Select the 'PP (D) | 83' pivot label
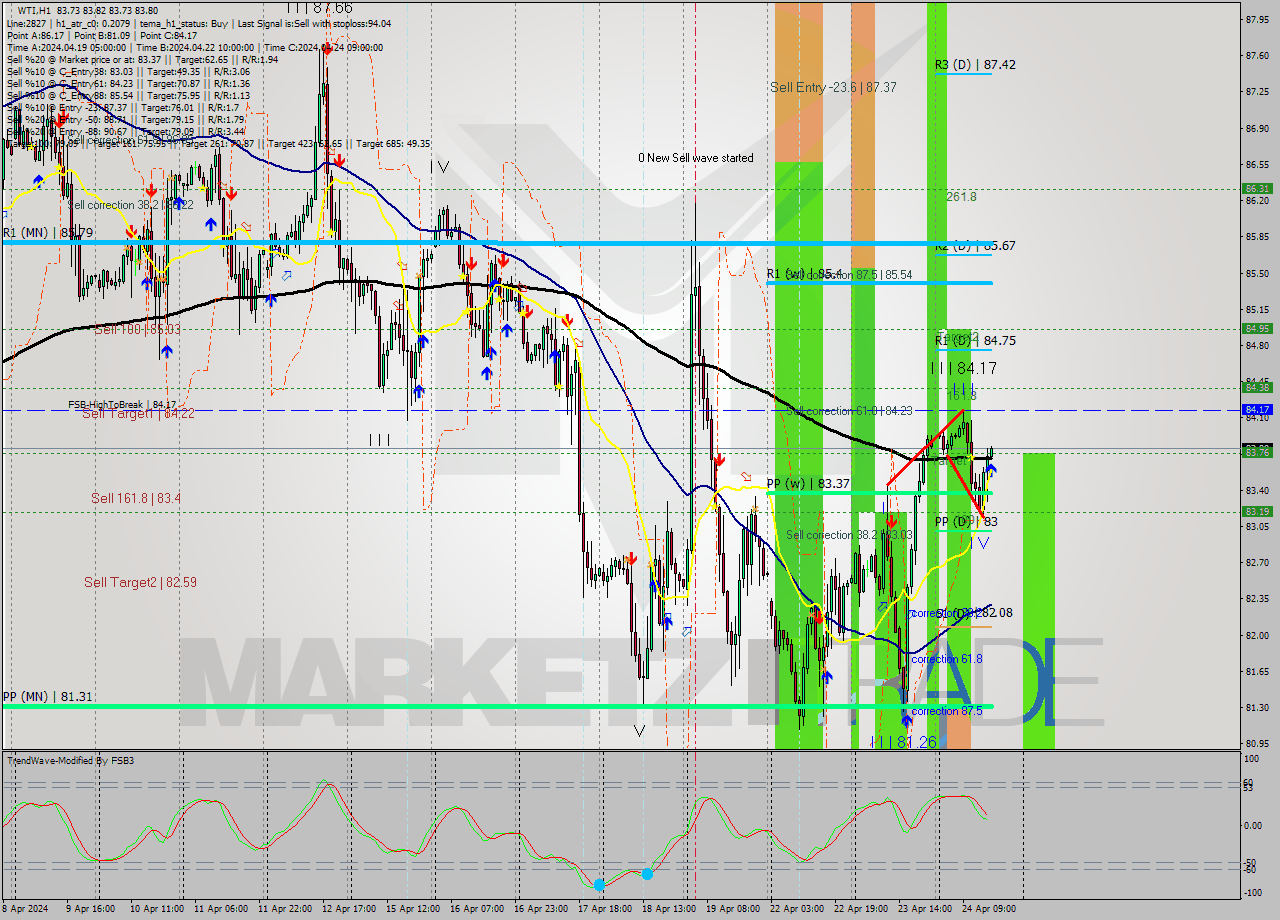 point(966,522)
